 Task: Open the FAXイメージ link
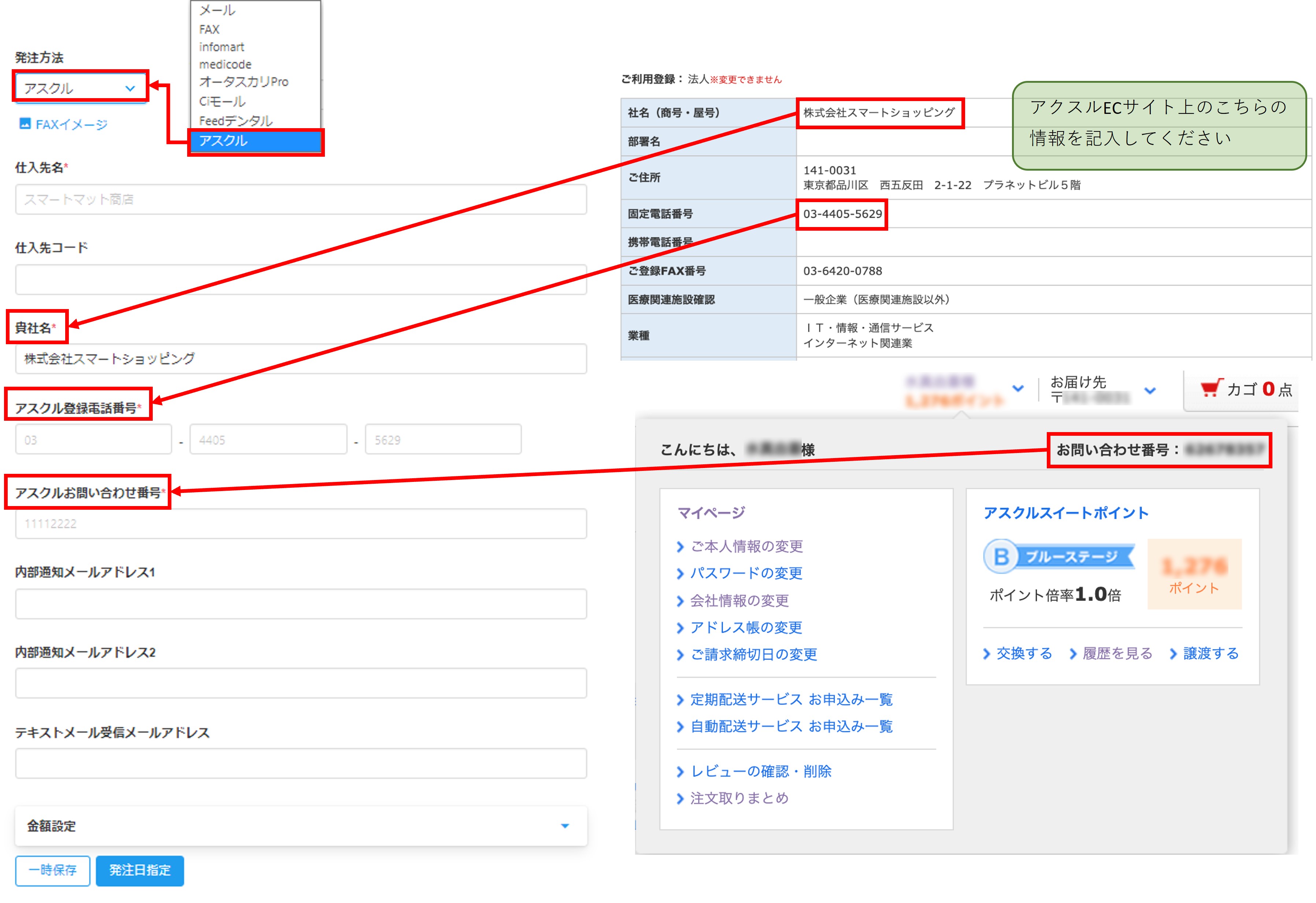click(71, 124)
